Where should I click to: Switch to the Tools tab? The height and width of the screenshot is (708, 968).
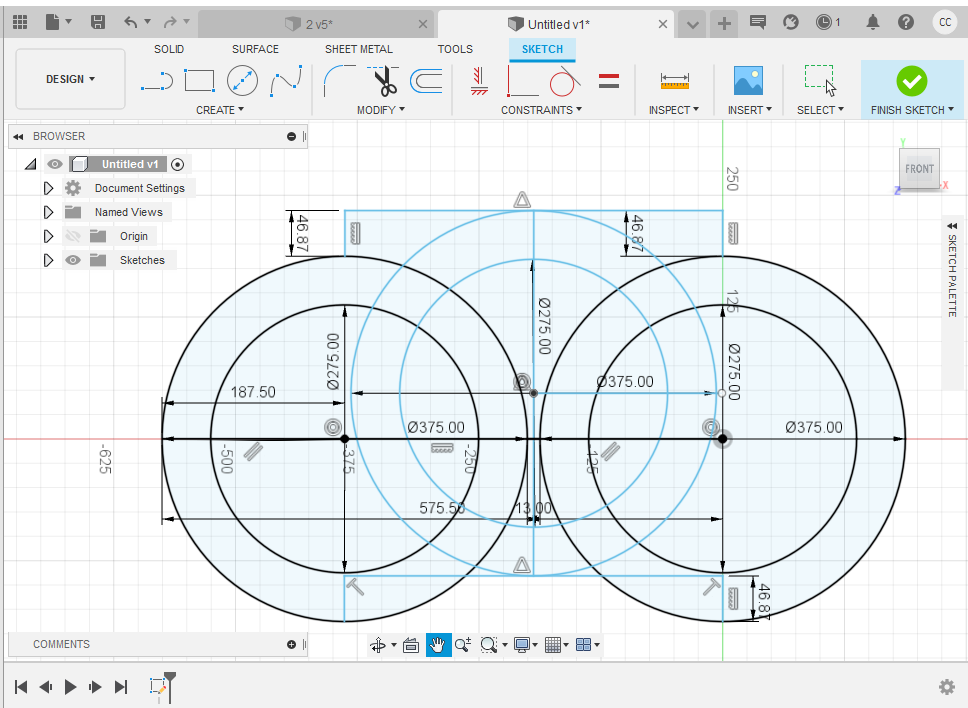tap(455, 49)
